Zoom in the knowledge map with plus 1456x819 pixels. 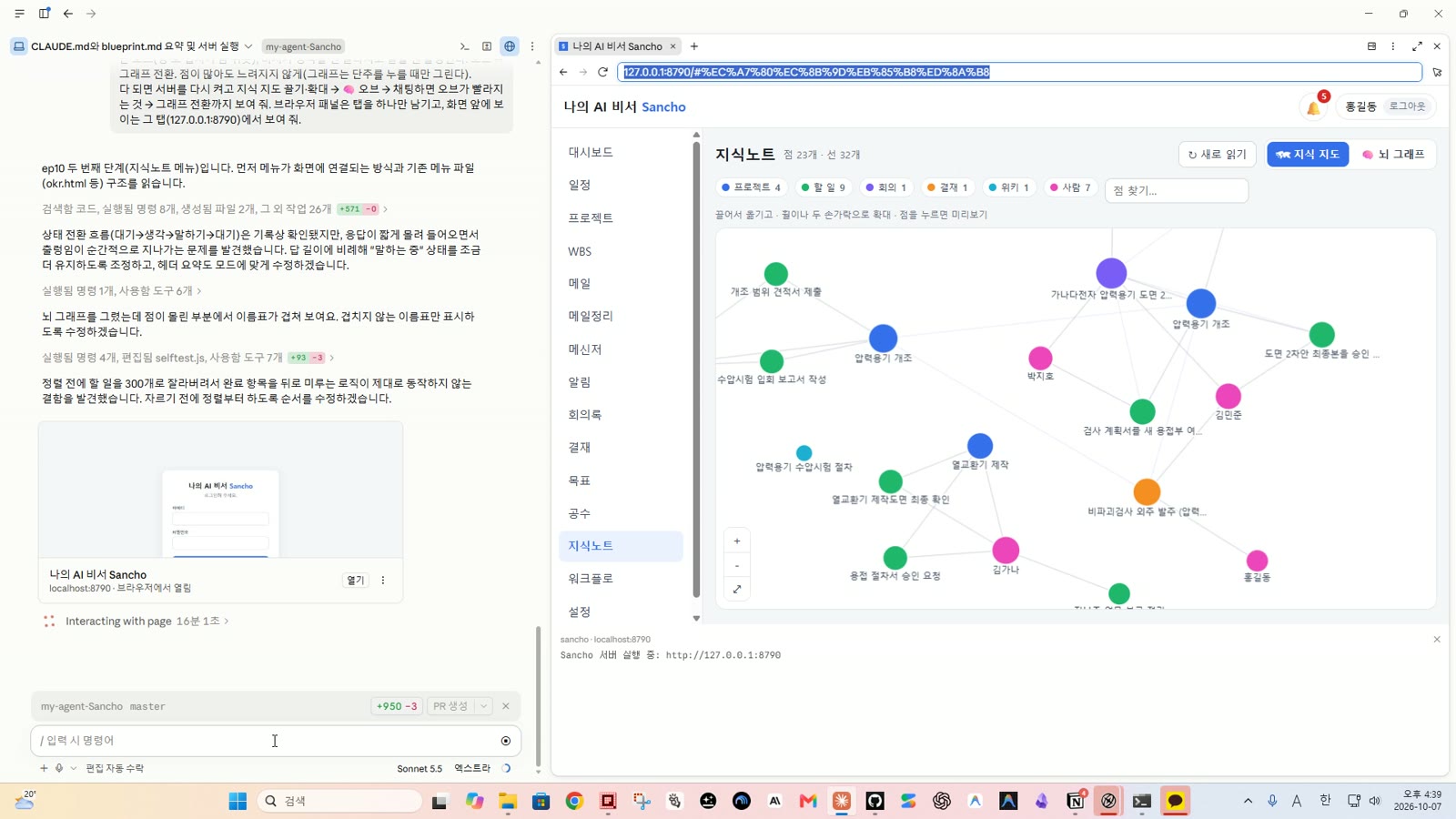coord(737,541)
